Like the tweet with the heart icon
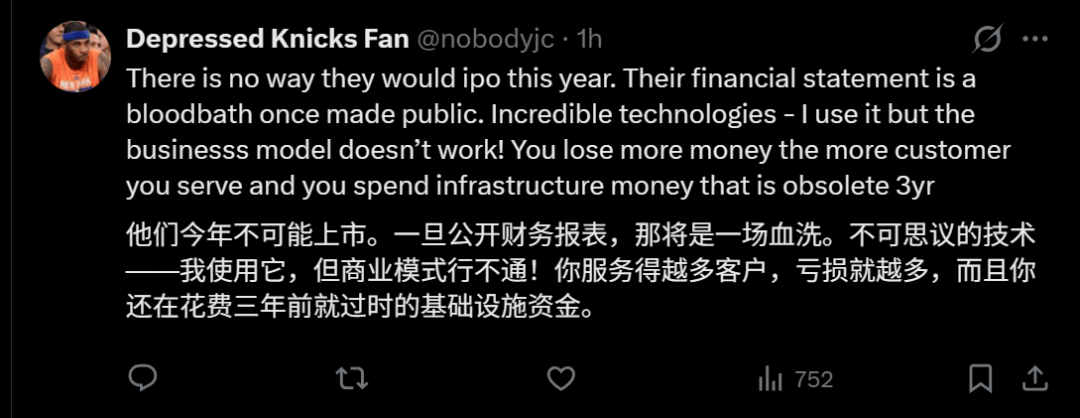1080x418 pixels. tap(562, 378)
